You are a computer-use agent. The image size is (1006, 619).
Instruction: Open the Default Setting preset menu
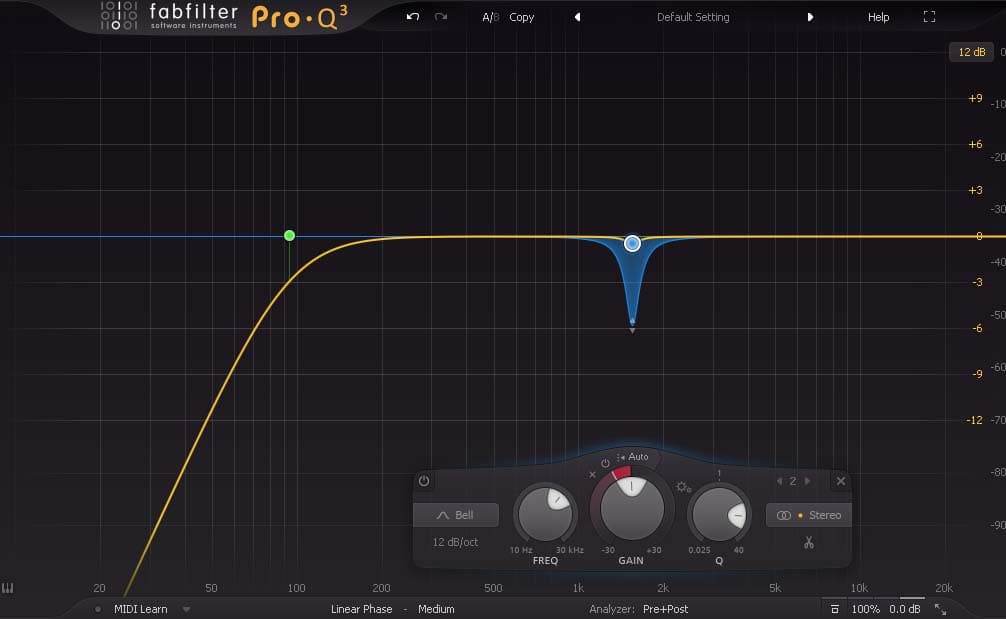pos(692,16)
